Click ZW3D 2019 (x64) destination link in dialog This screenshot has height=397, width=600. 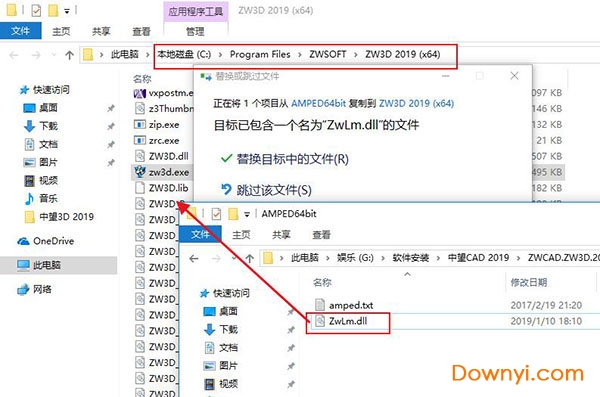416,103
